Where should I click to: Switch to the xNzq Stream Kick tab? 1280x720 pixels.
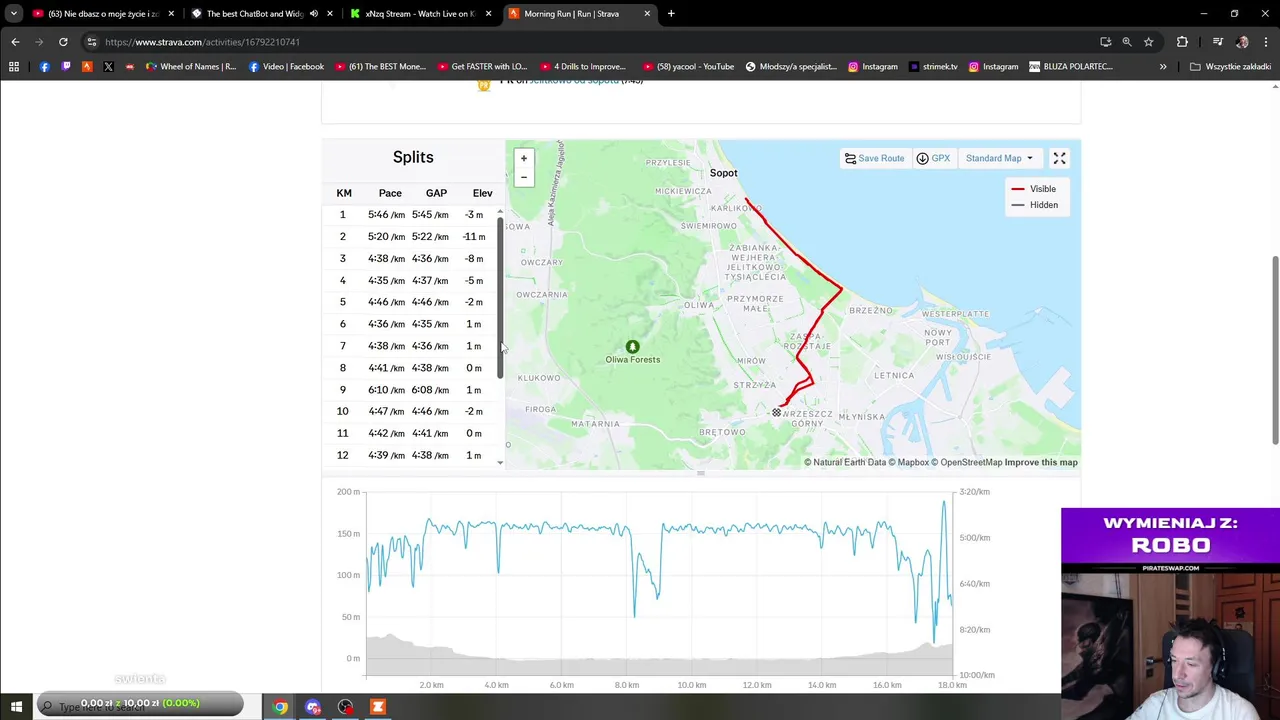point(419,14)
